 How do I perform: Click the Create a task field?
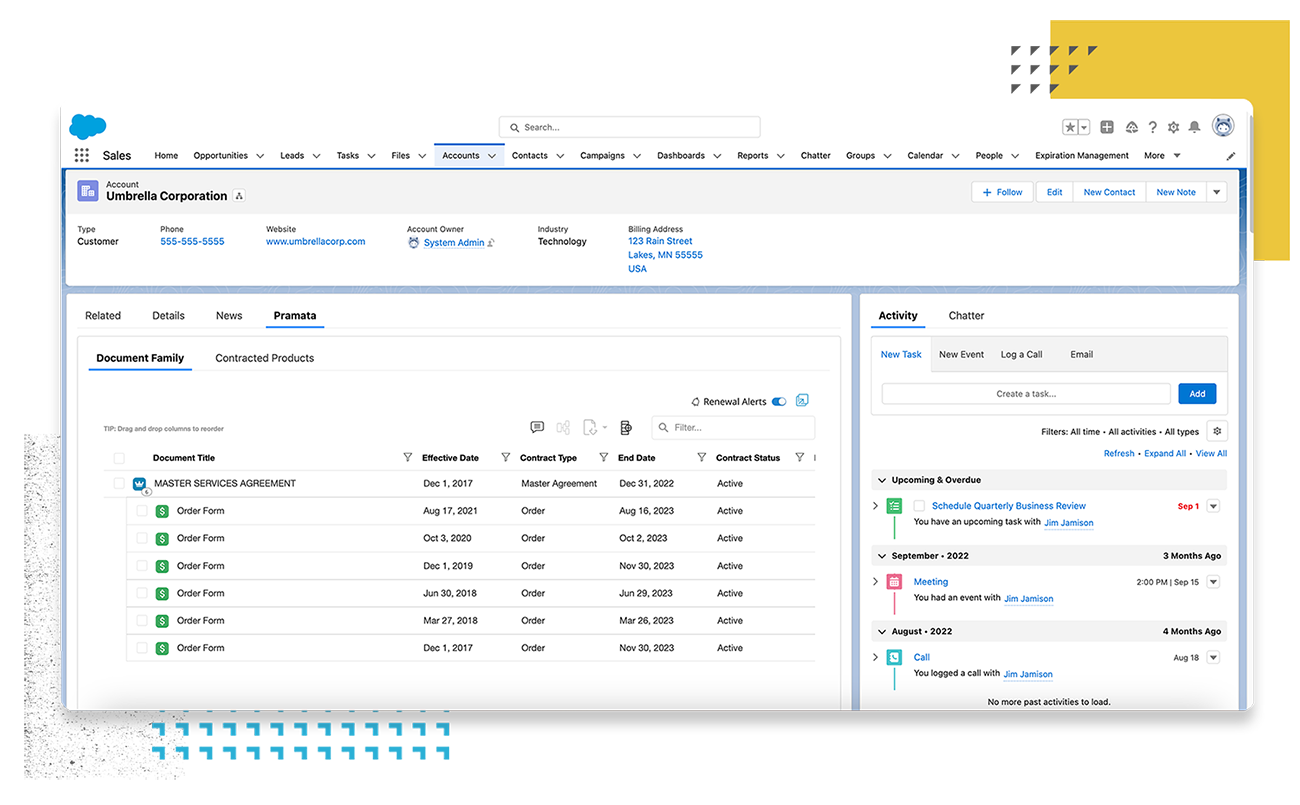[x=1026, y=394]
